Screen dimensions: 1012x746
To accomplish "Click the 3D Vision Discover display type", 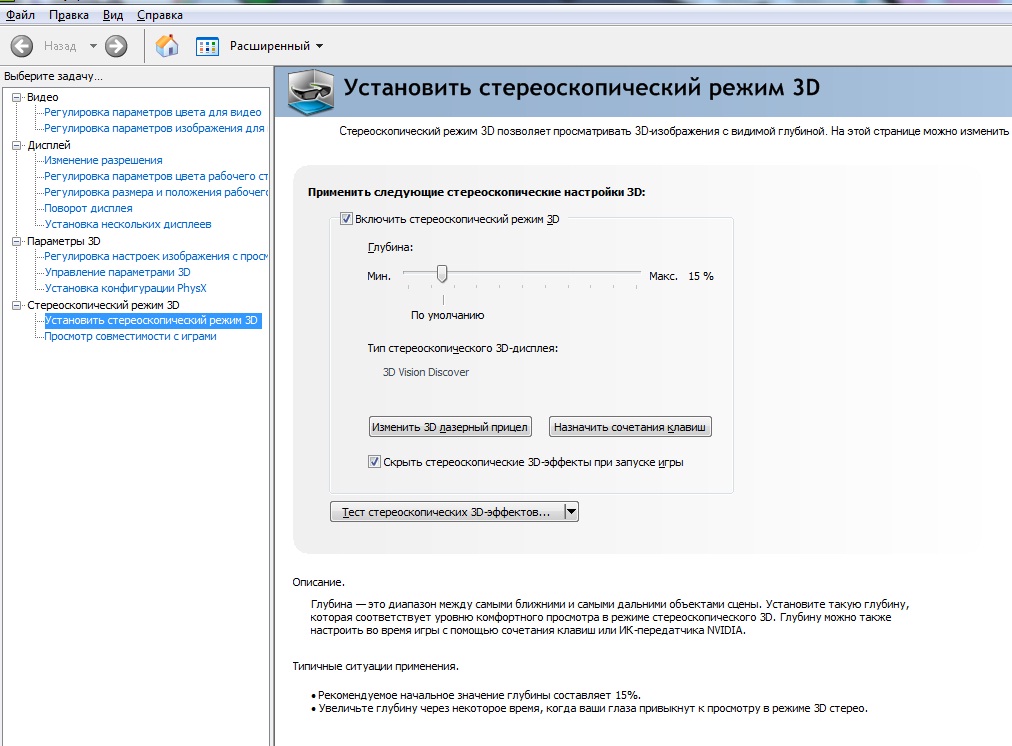I will click(426, 372).
